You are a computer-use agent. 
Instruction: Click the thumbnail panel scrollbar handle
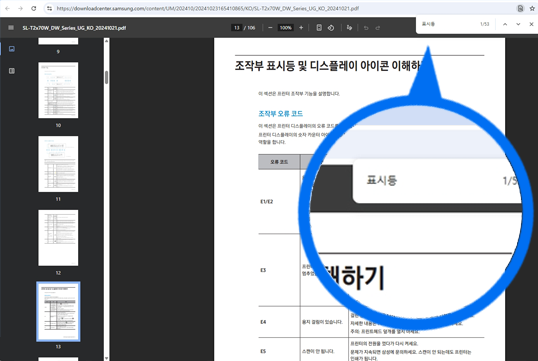click(106, 77)
